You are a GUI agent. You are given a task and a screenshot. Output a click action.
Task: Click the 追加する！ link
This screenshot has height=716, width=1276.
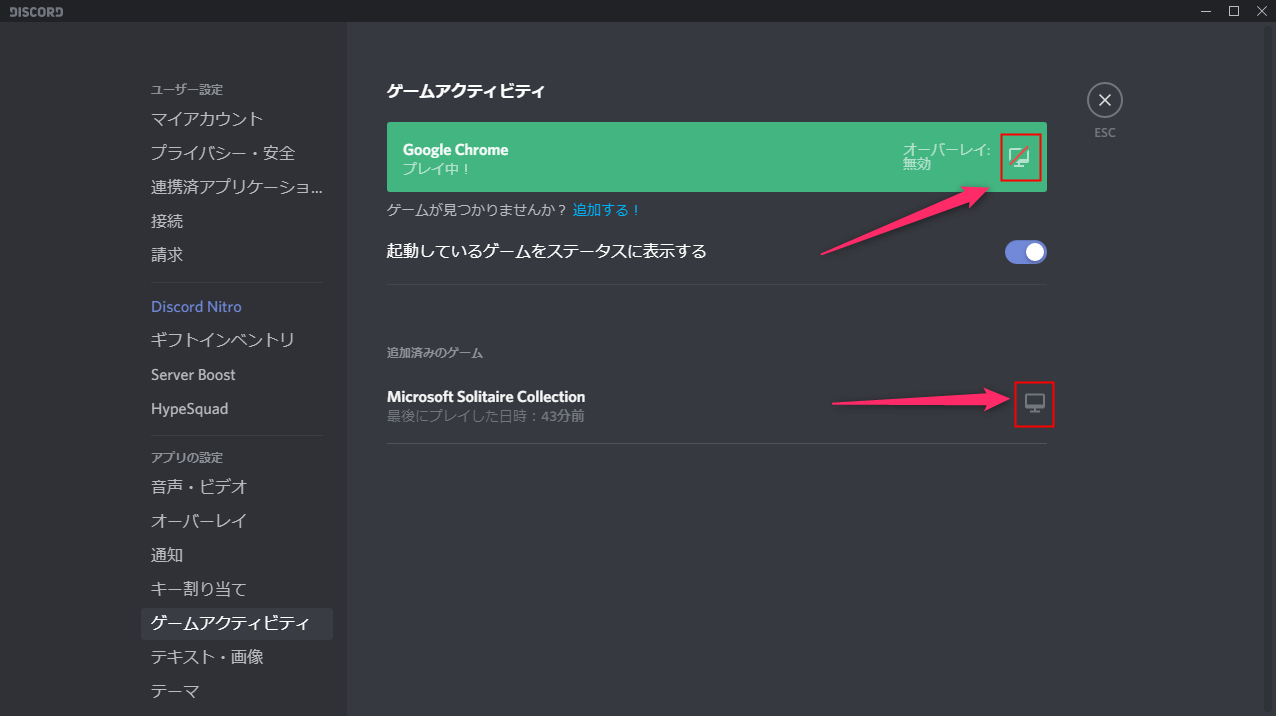pos(606,210)
